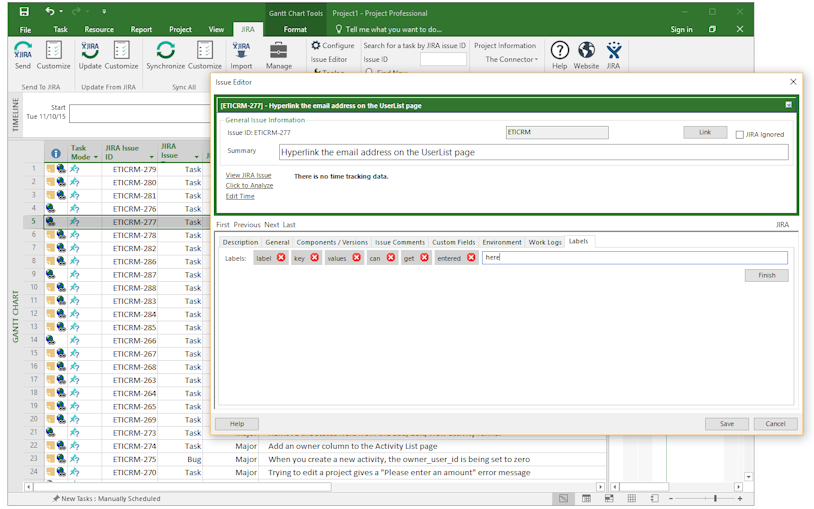Click the Issue ID search field

click(x=443, y=60)
